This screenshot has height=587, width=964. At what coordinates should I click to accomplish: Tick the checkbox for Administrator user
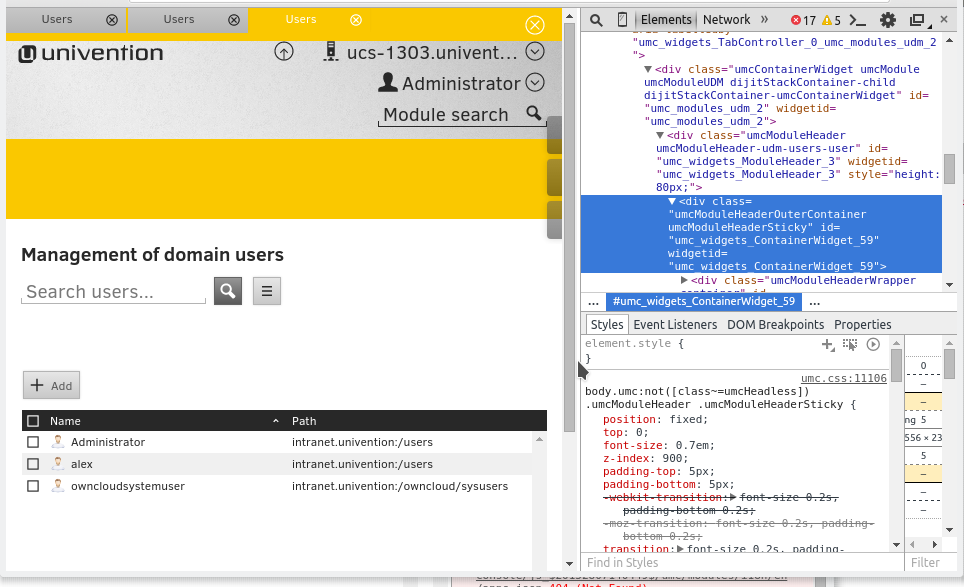(33, 442)
